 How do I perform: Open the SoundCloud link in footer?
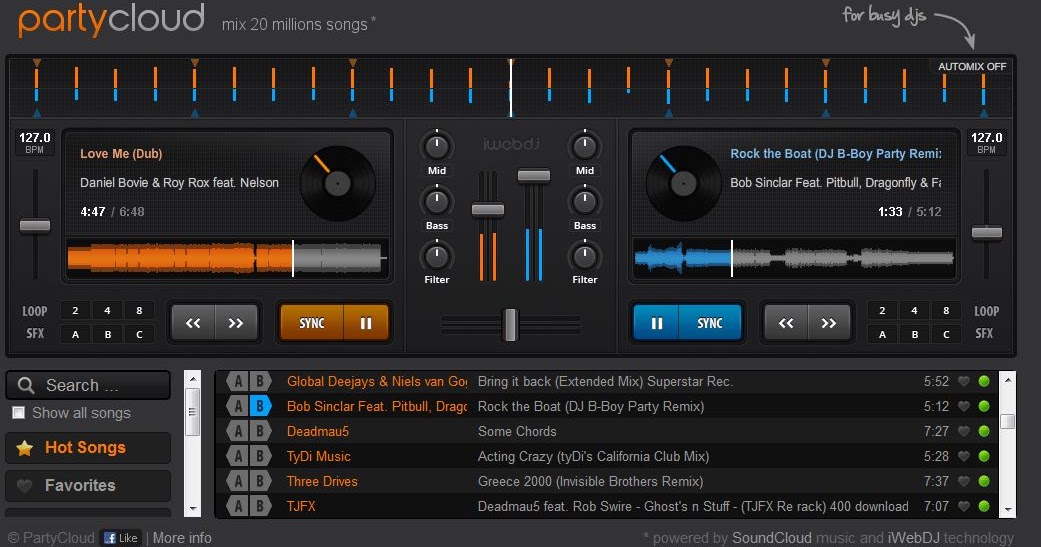771,538
